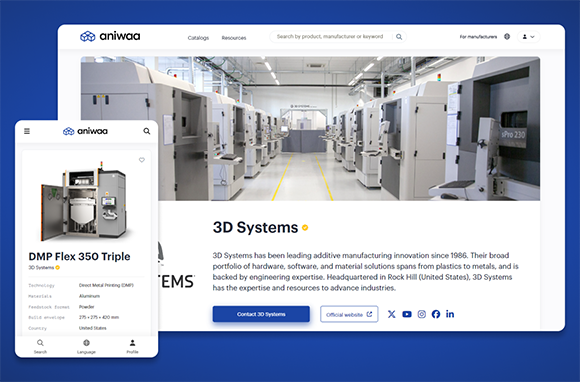Click the Contact 3D Systems button
The height and width of the screenshot is (382, 580).
pos(261,314)
